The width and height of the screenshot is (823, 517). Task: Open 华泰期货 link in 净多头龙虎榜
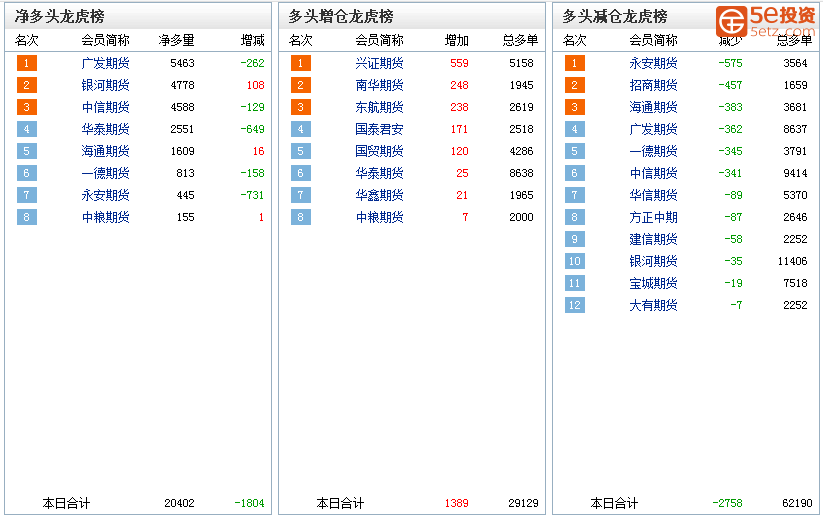pos(105,130)
